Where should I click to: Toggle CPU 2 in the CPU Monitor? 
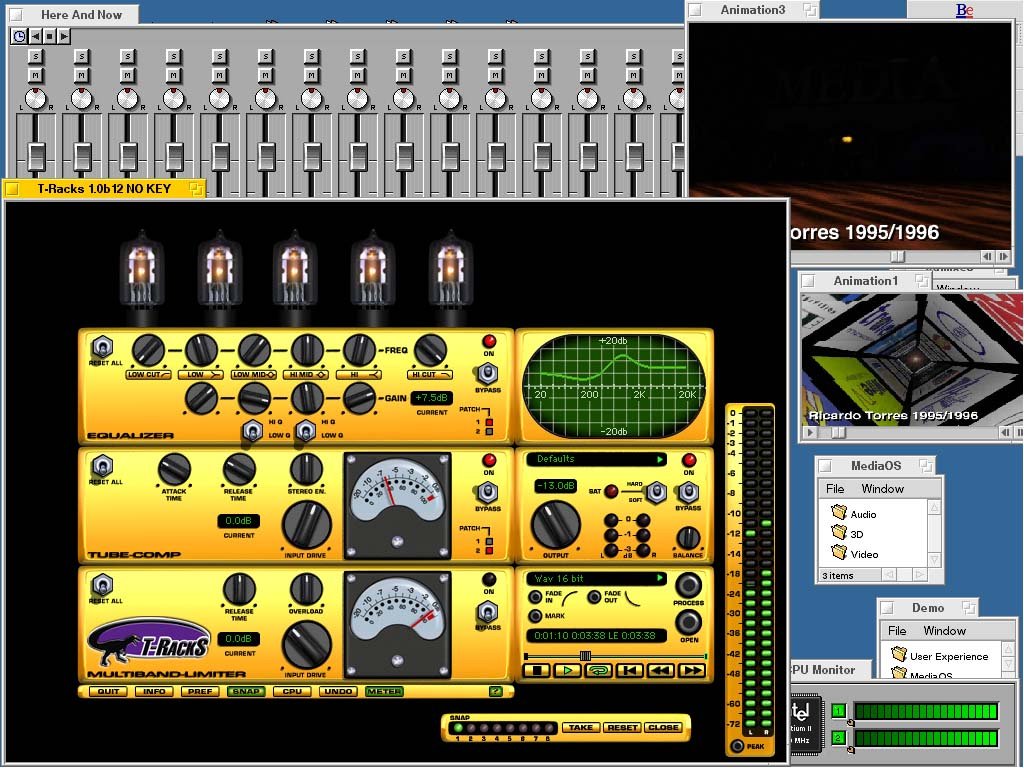(839, 738)
